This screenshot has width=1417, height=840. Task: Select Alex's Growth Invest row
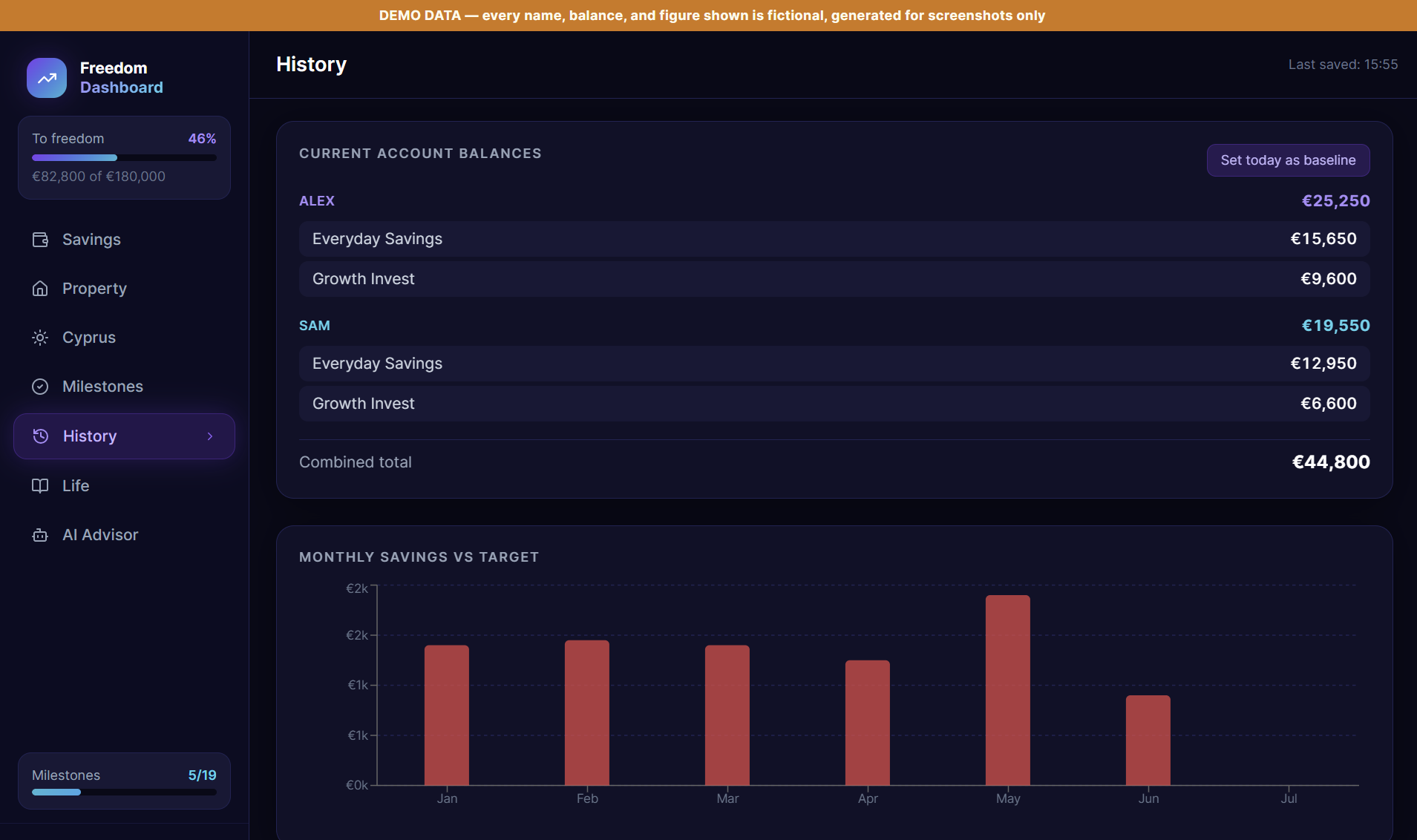coord(834,279)
